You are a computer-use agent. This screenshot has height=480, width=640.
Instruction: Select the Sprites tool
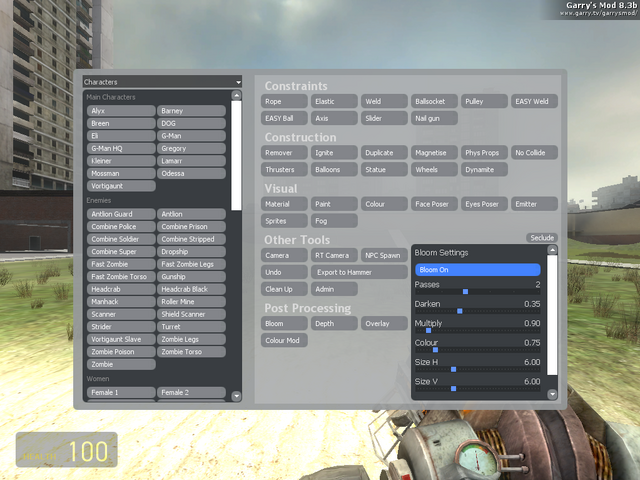pos(284,221)
